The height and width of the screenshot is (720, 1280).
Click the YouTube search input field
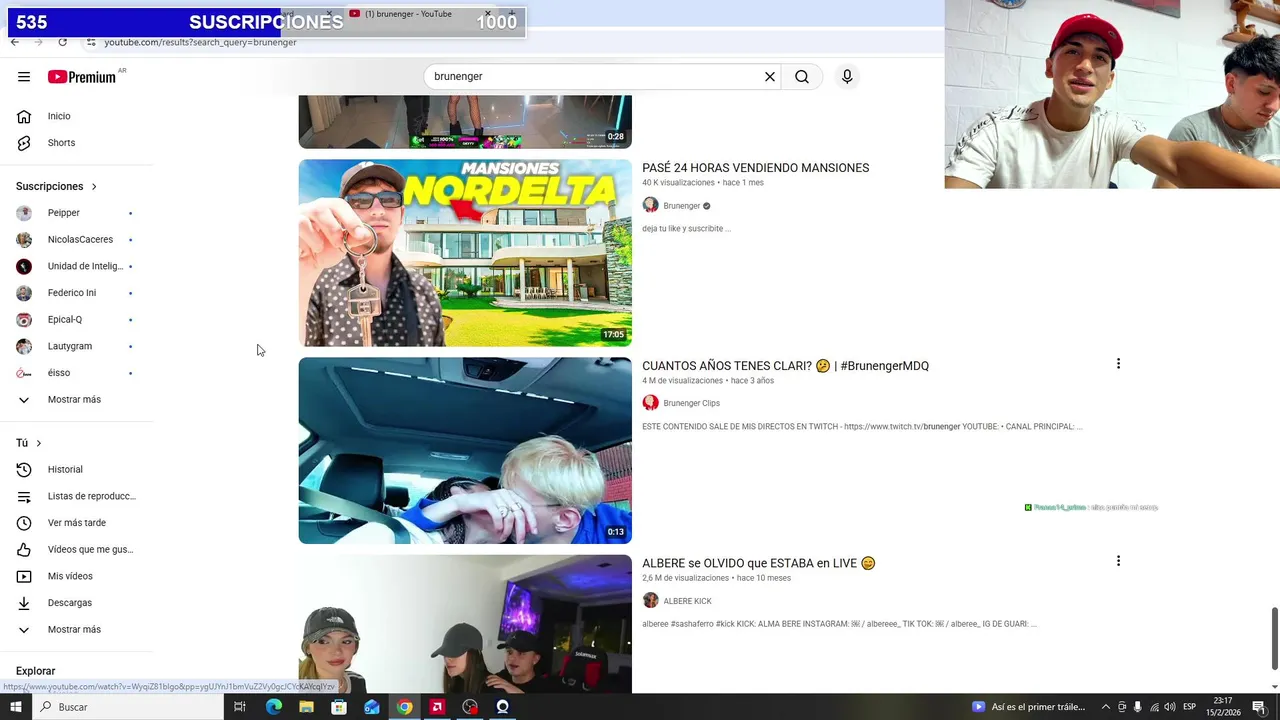[x=595, y=77]
